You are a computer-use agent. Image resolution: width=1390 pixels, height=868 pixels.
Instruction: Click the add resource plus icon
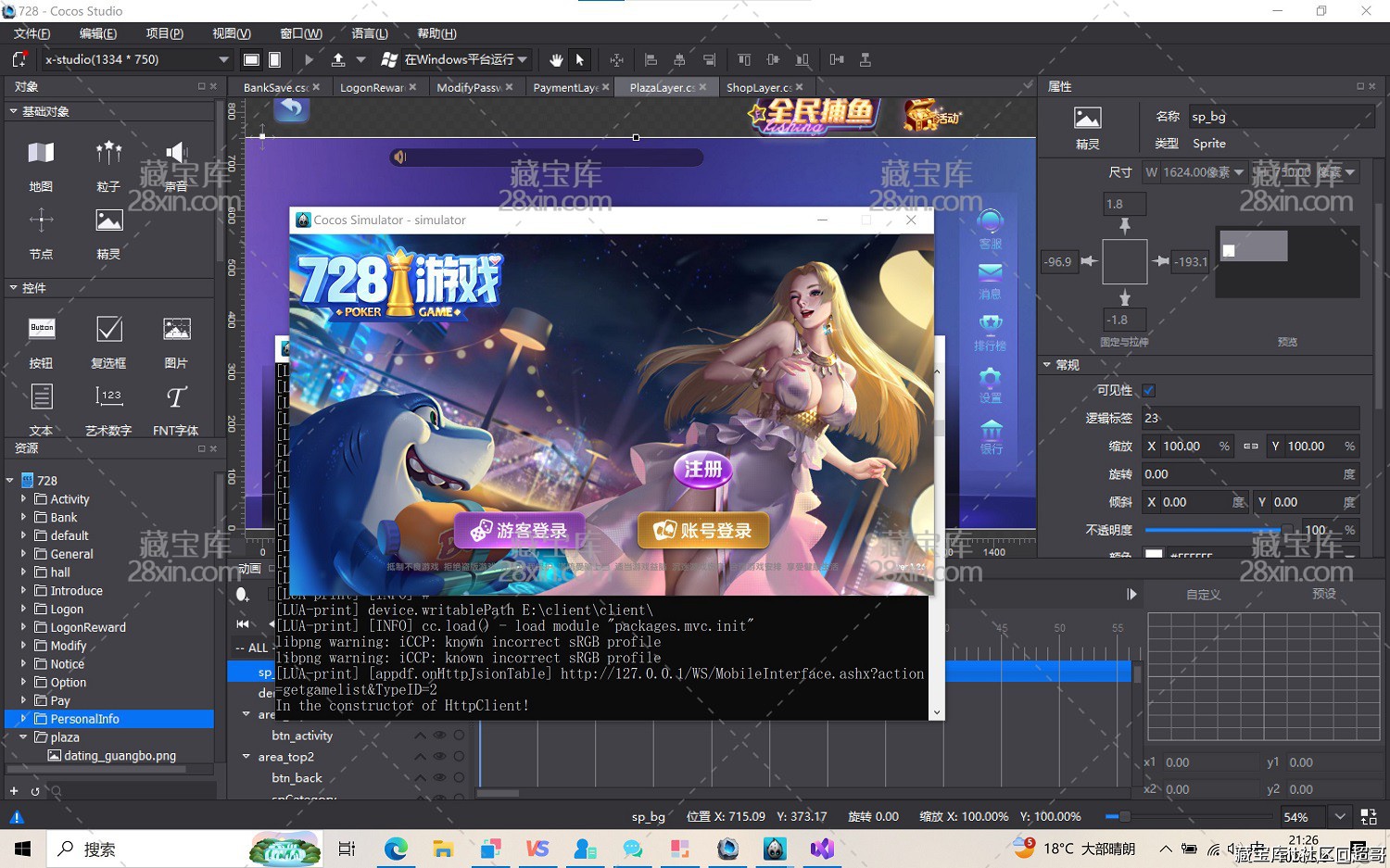(14, 791)
